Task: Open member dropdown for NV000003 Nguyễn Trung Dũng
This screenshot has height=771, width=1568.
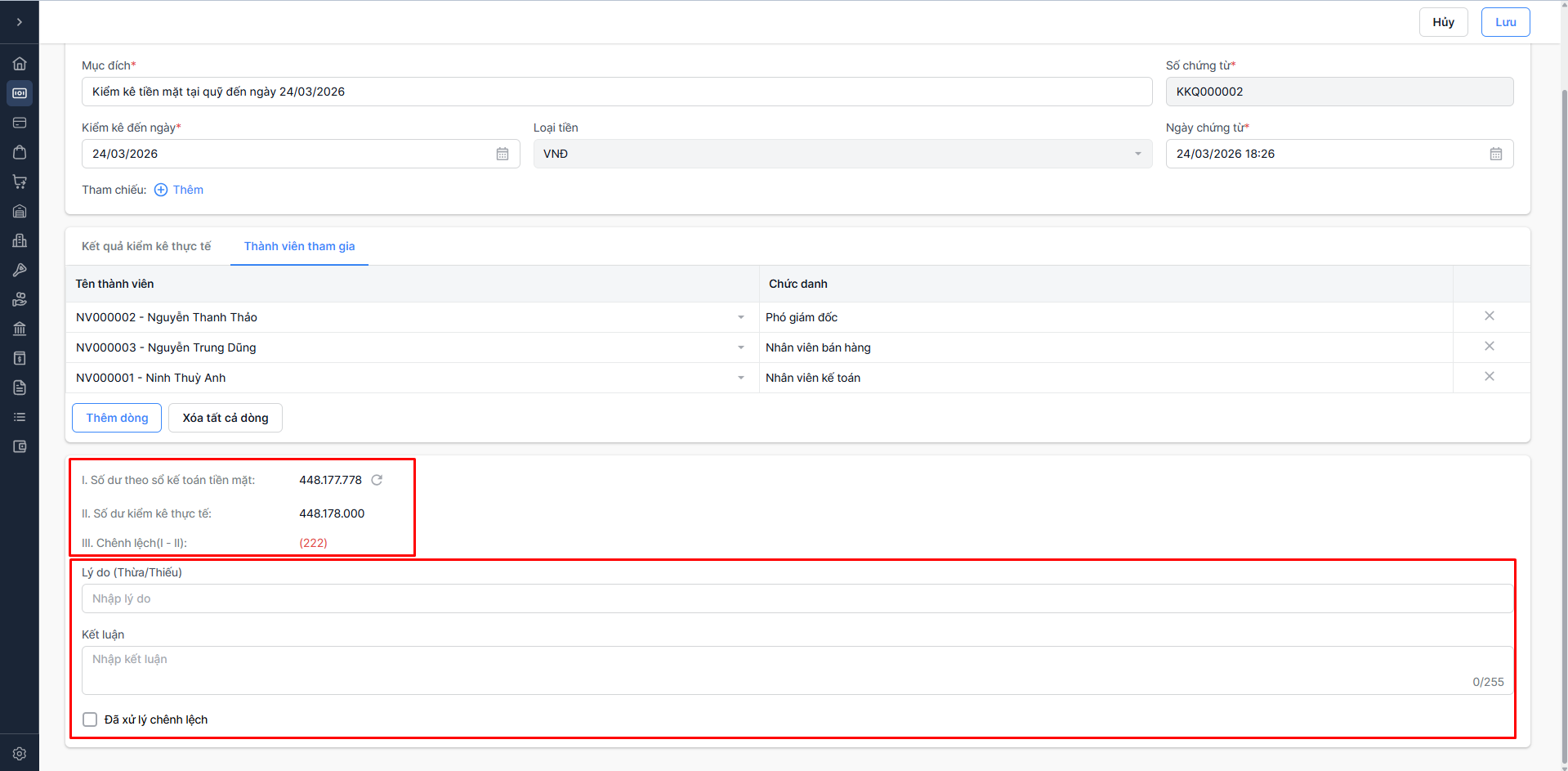Action: pyautogui.click(x=741, y=347)
